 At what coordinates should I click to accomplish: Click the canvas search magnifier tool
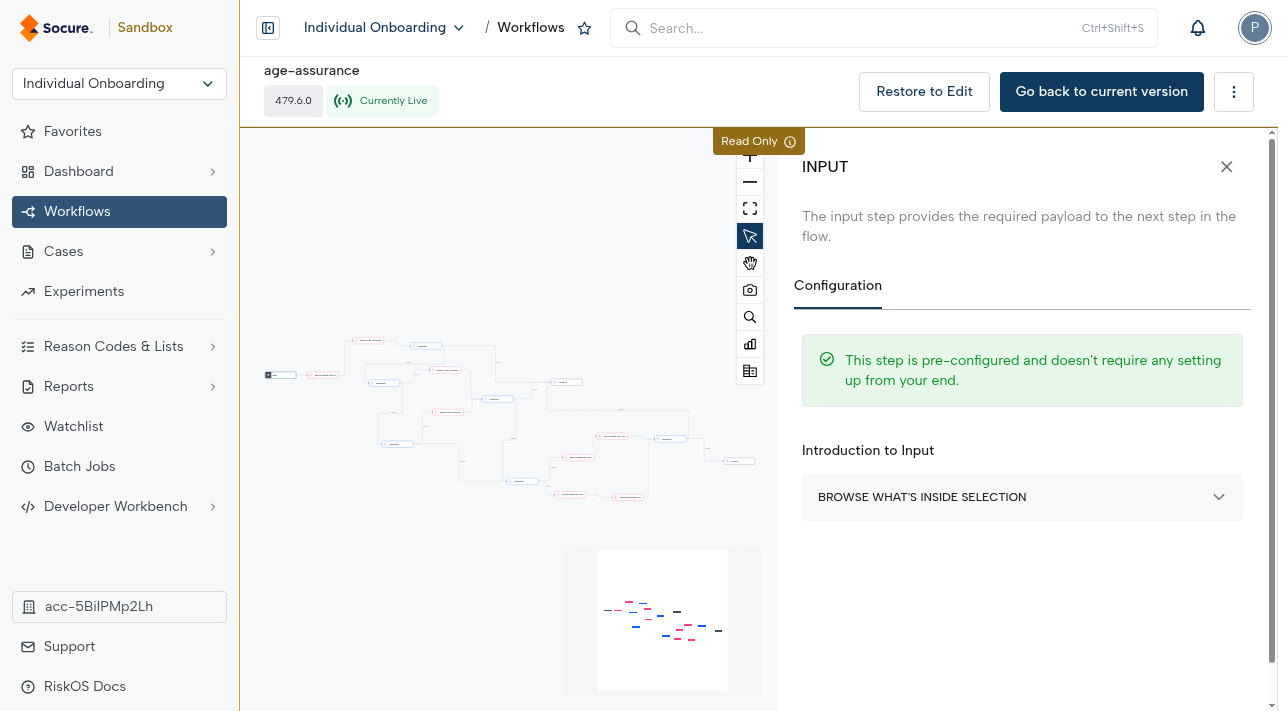tap(750, 317)
